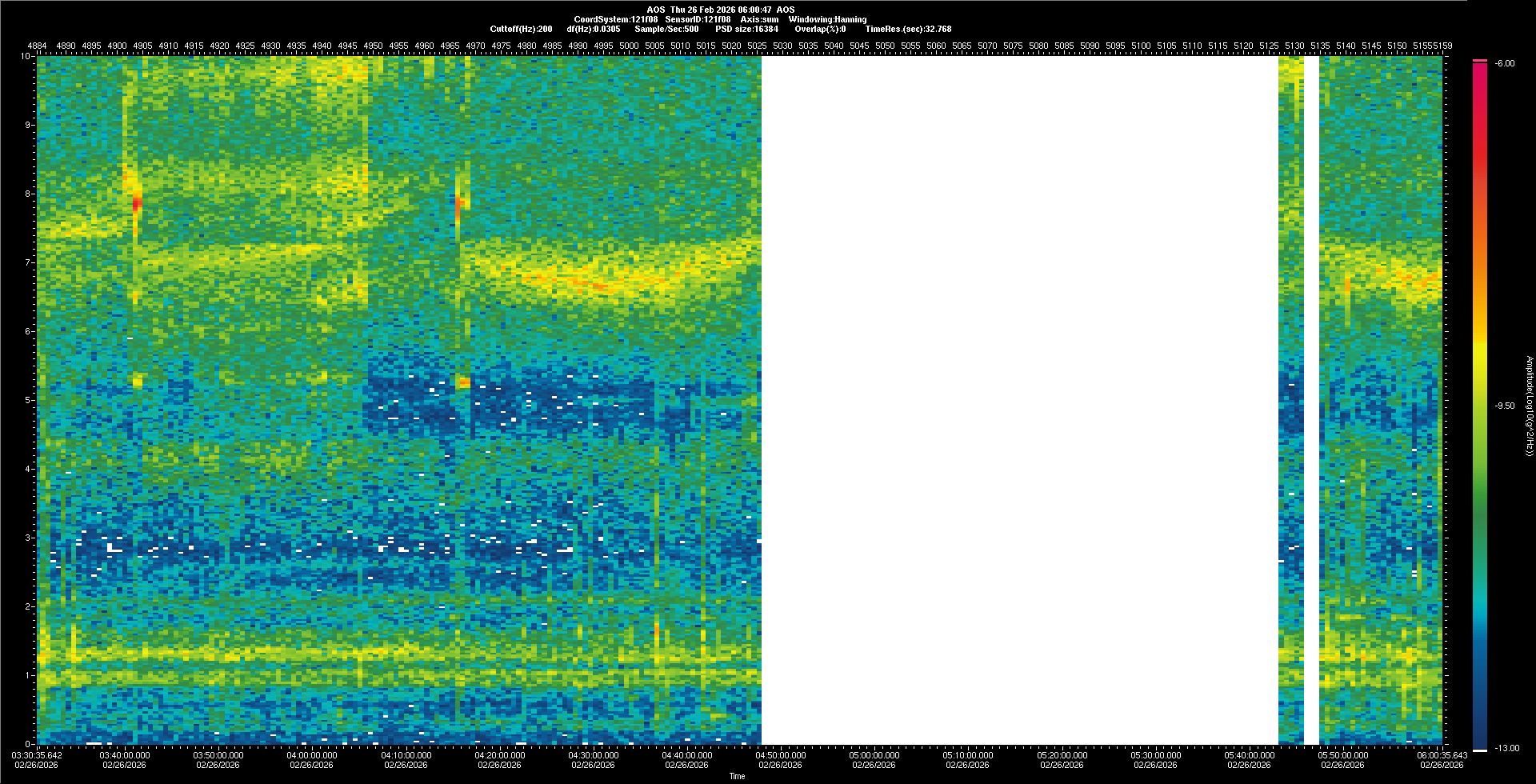Click the white lower-limit marker on colorbar
Image resolution: width=1536 pixels, height=784 pixels.
1480,750
